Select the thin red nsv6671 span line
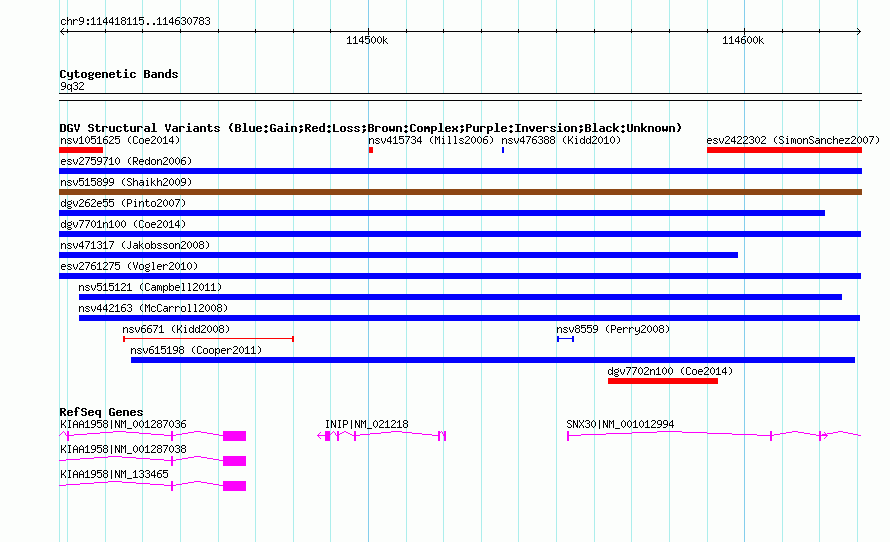Viewport: 890px width, 542px height. point(208,339)
